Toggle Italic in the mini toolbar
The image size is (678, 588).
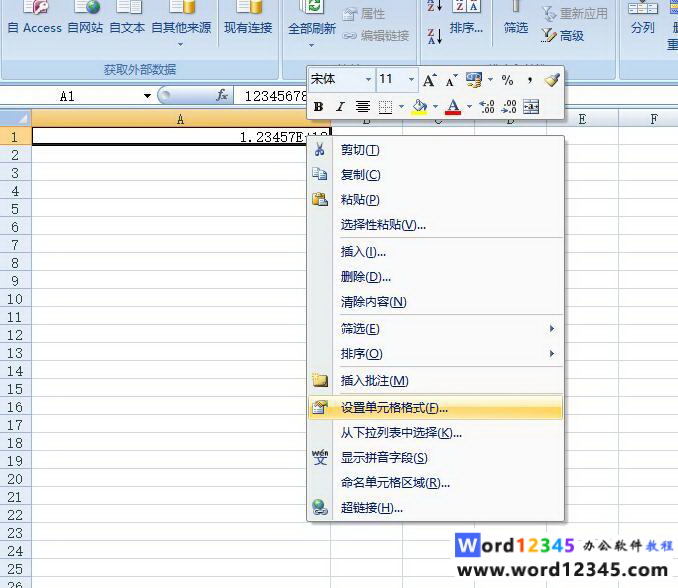[340, 107]
